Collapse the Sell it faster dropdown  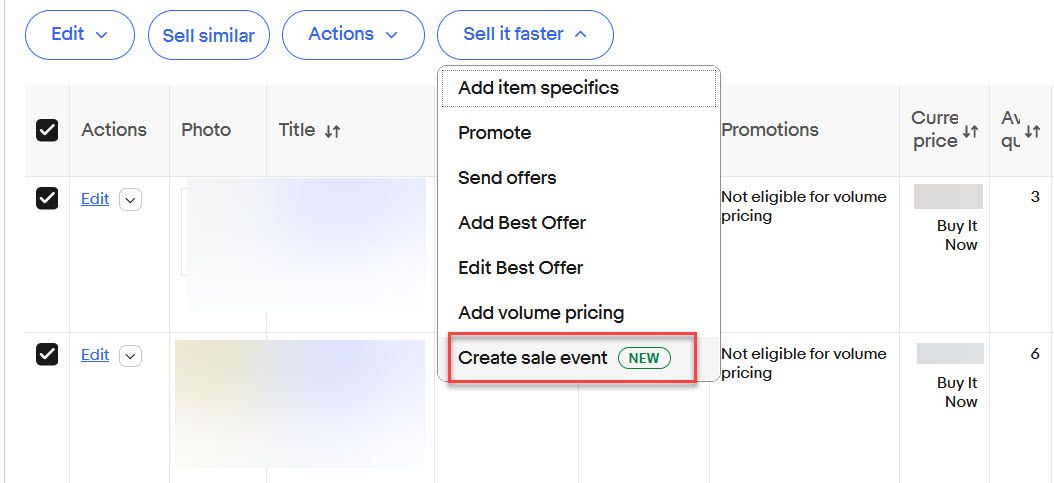pyautogui.click(x=525, y=35)
